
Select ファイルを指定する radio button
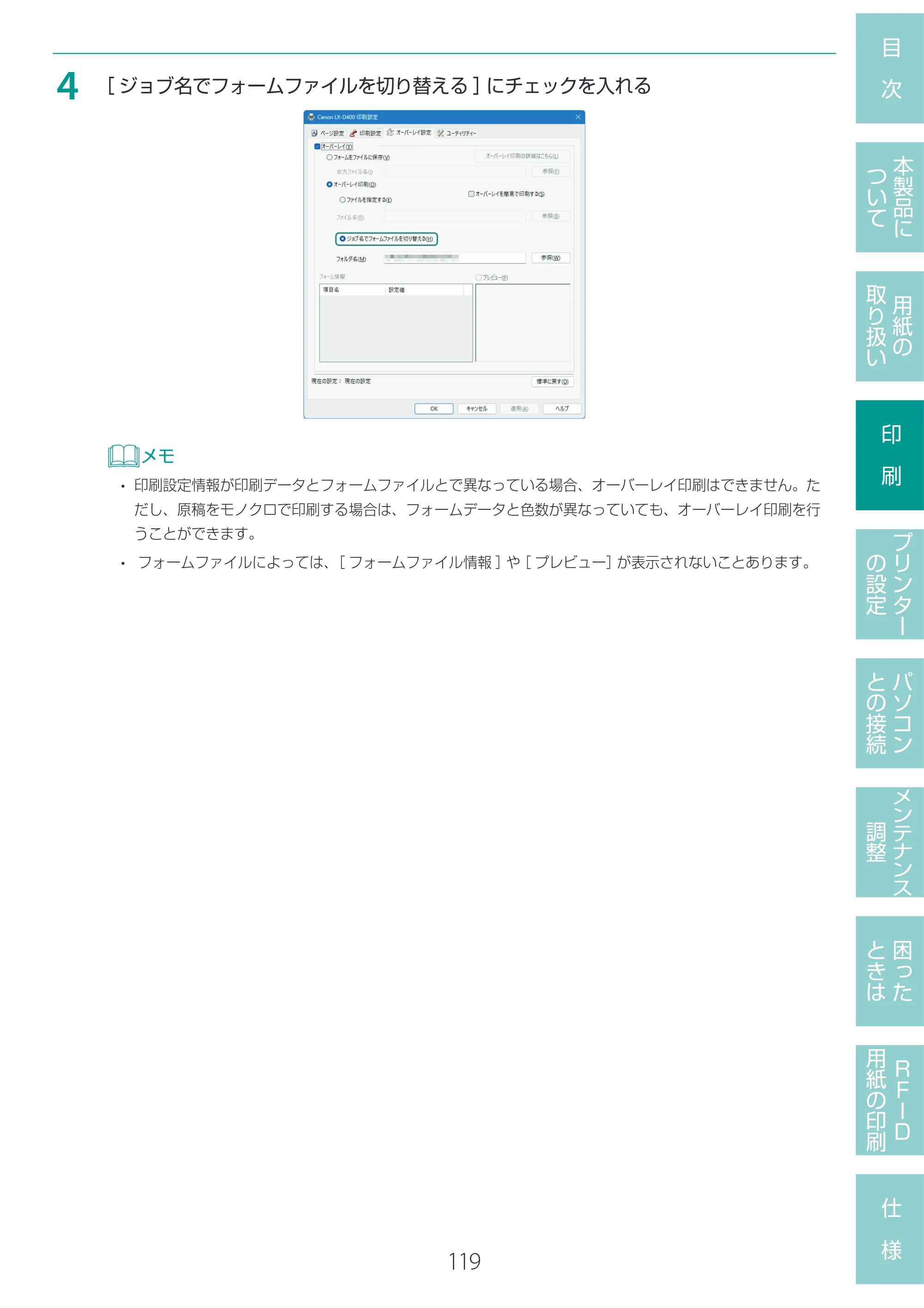[x=342, y=200]
